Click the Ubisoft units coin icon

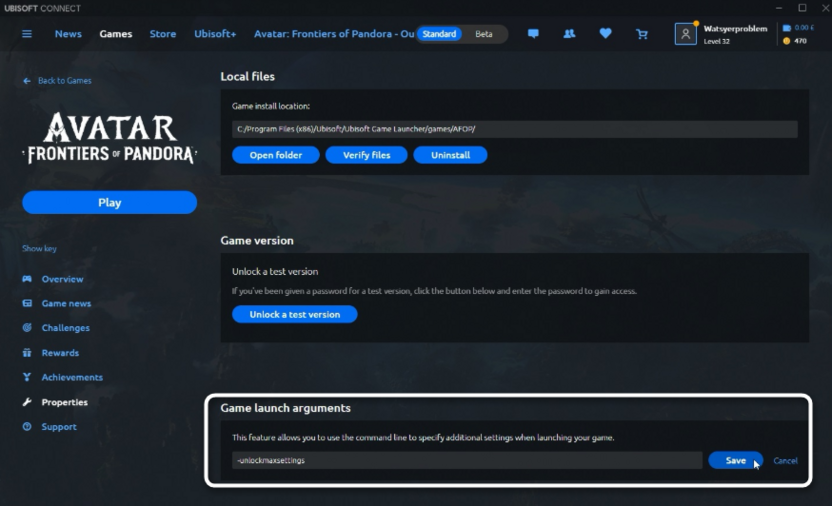click(787, 41)
